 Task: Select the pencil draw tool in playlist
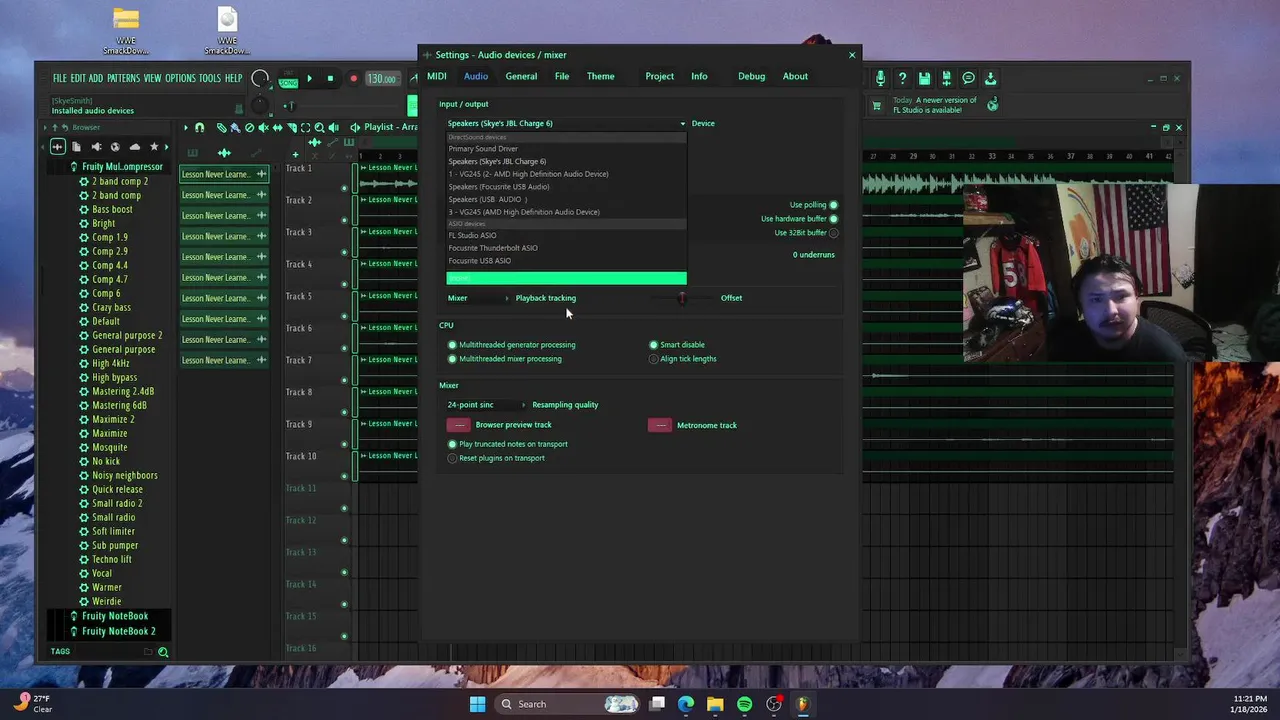coord(221,127)
